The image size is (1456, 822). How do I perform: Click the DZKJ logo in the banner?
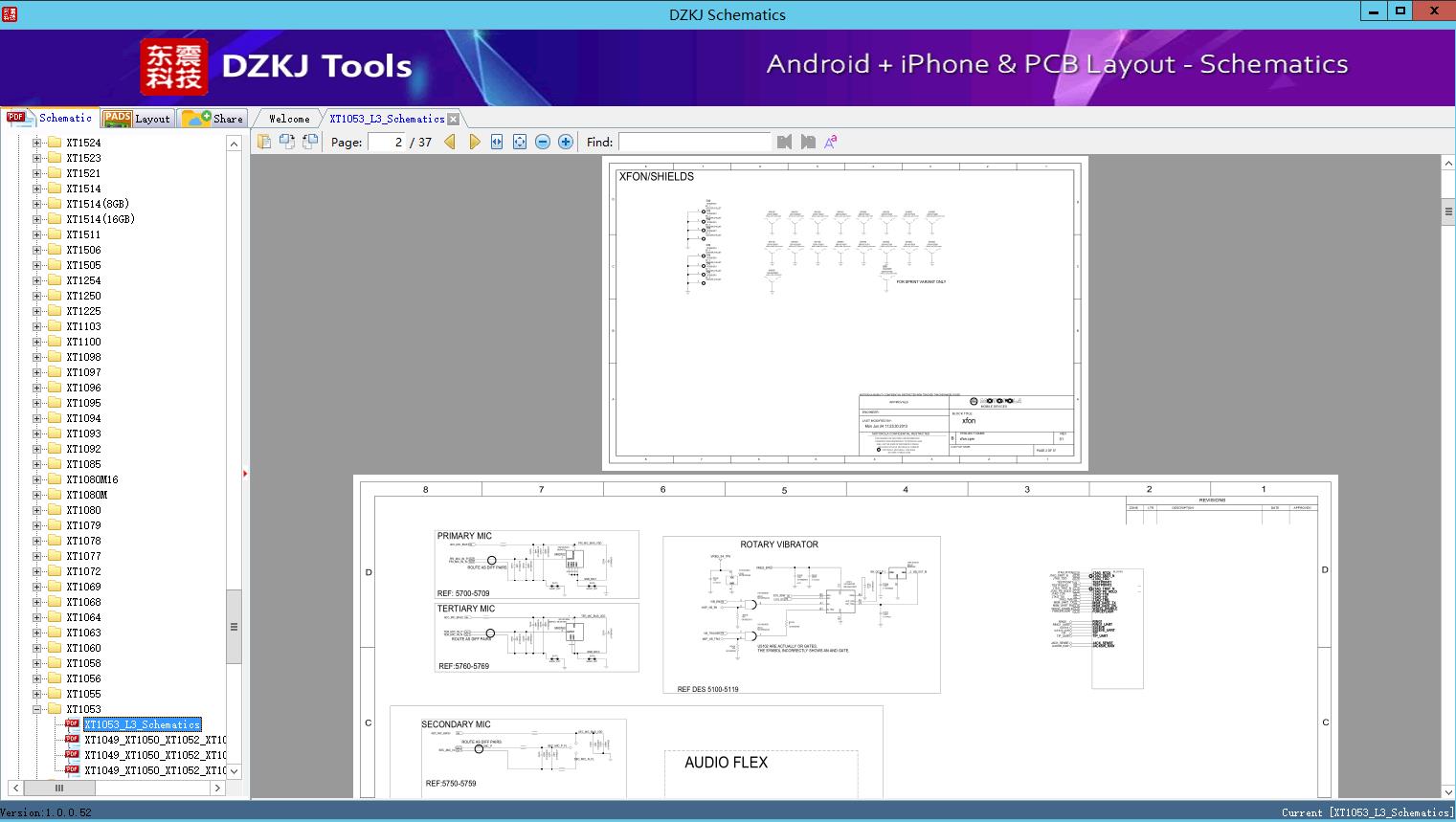(x=174, y=67)
